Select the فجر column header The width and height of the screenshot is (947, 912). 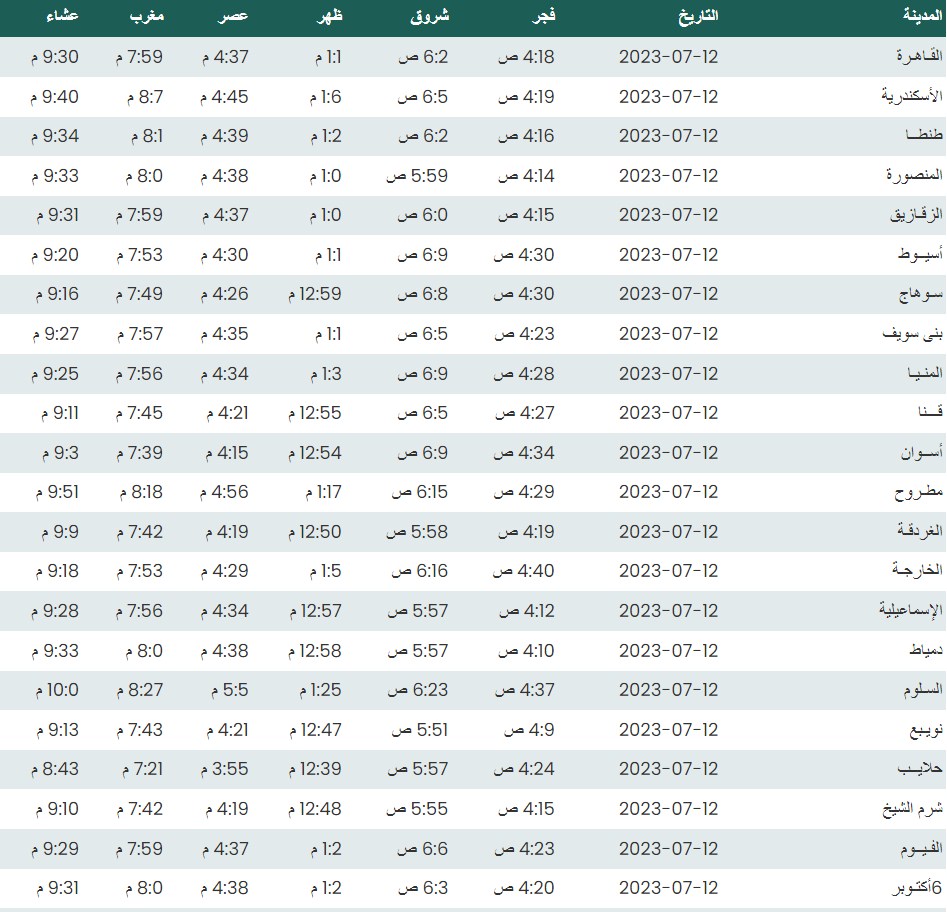coord(542,17)
